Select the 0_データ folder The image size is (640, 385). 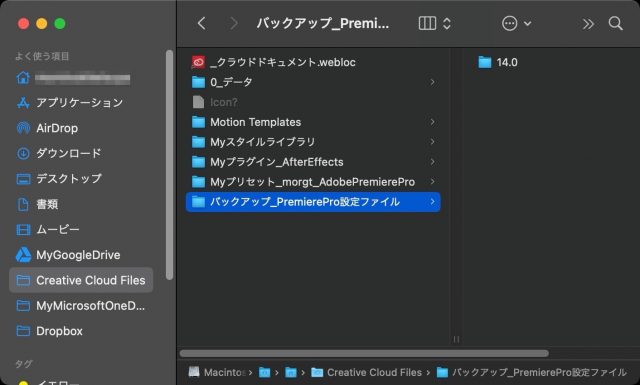tap(313, 82)
